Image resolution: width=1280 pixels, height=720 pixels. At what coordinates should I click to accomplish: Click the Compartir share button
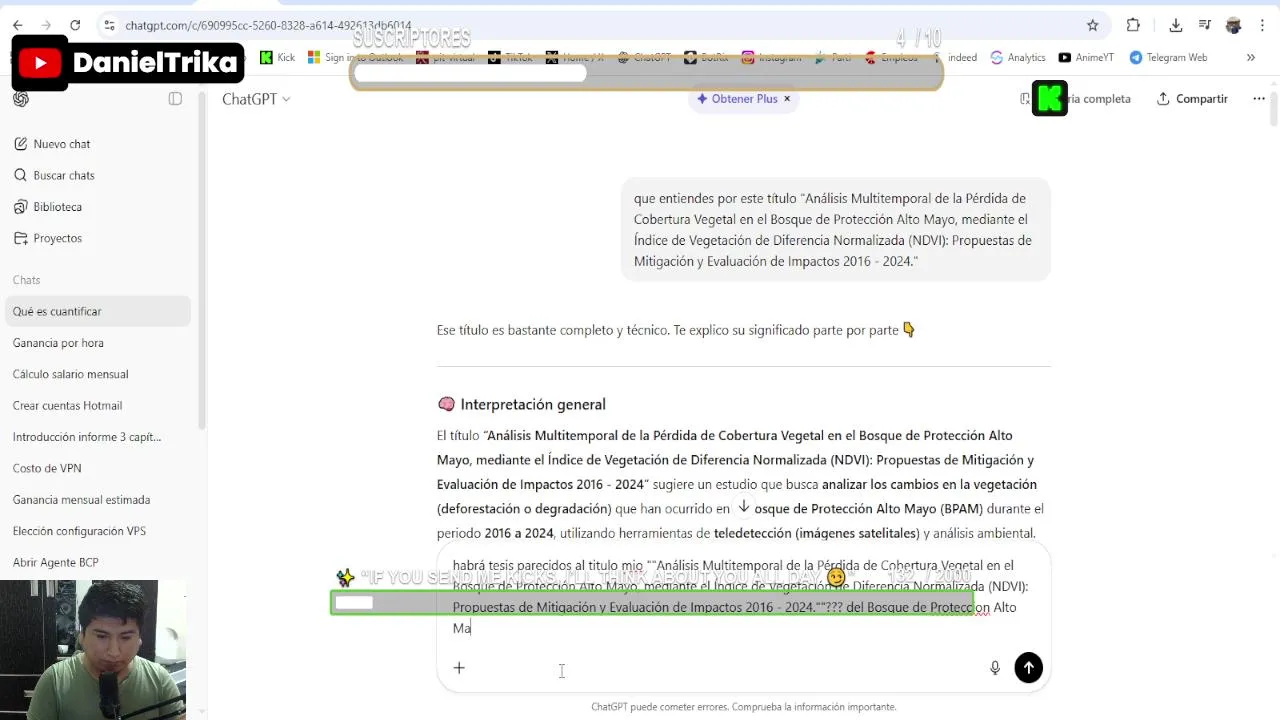1192,99
